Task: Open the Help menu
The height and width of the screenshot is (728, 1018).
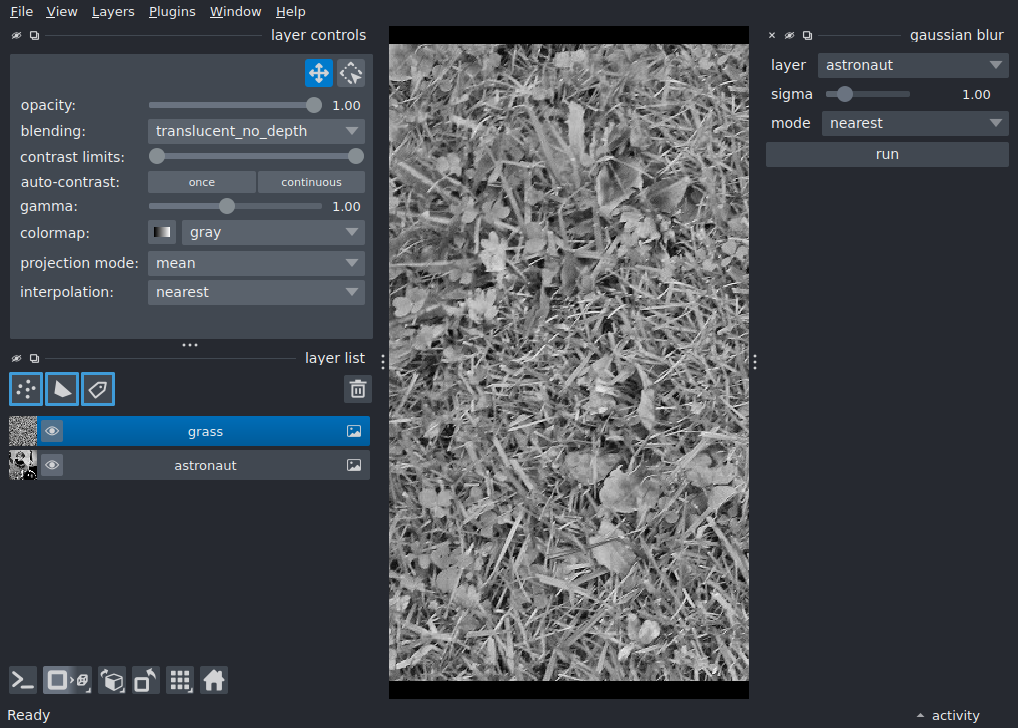Action: (290, 12)
